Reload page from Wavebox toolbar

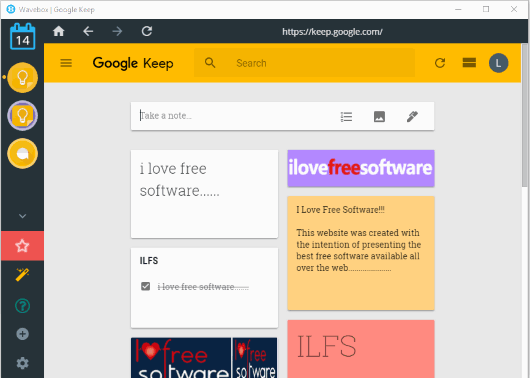click(x=147, y=31)
